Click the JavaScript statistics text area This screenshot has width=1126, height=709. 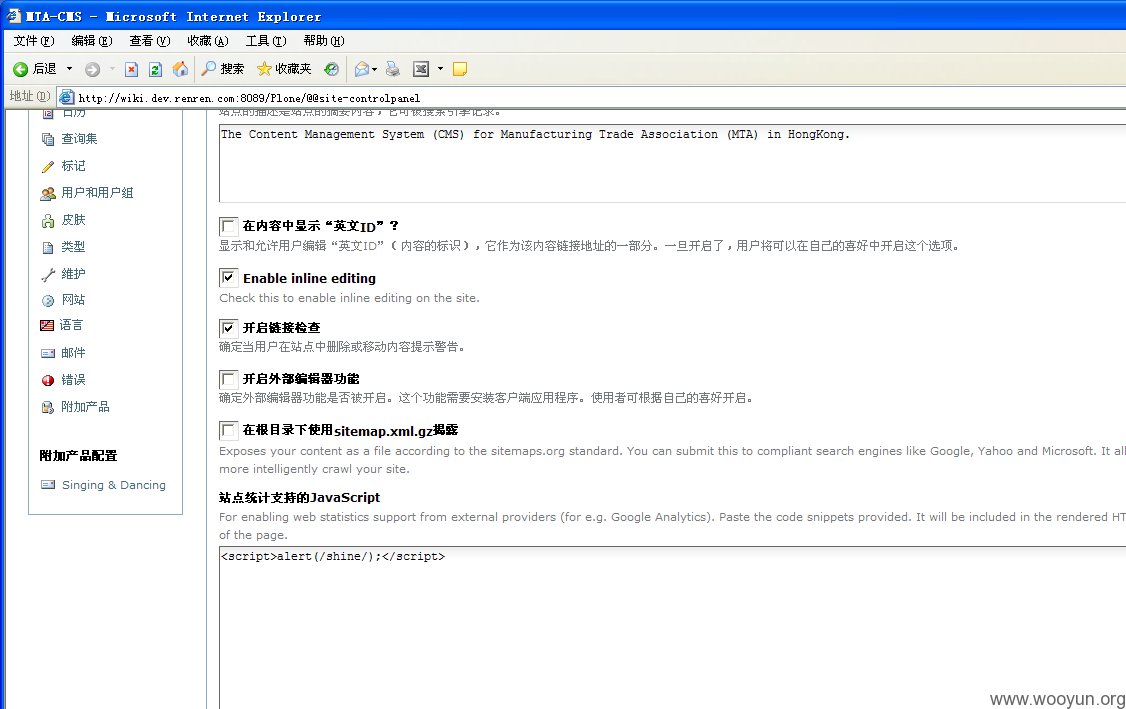click(672, 628)
